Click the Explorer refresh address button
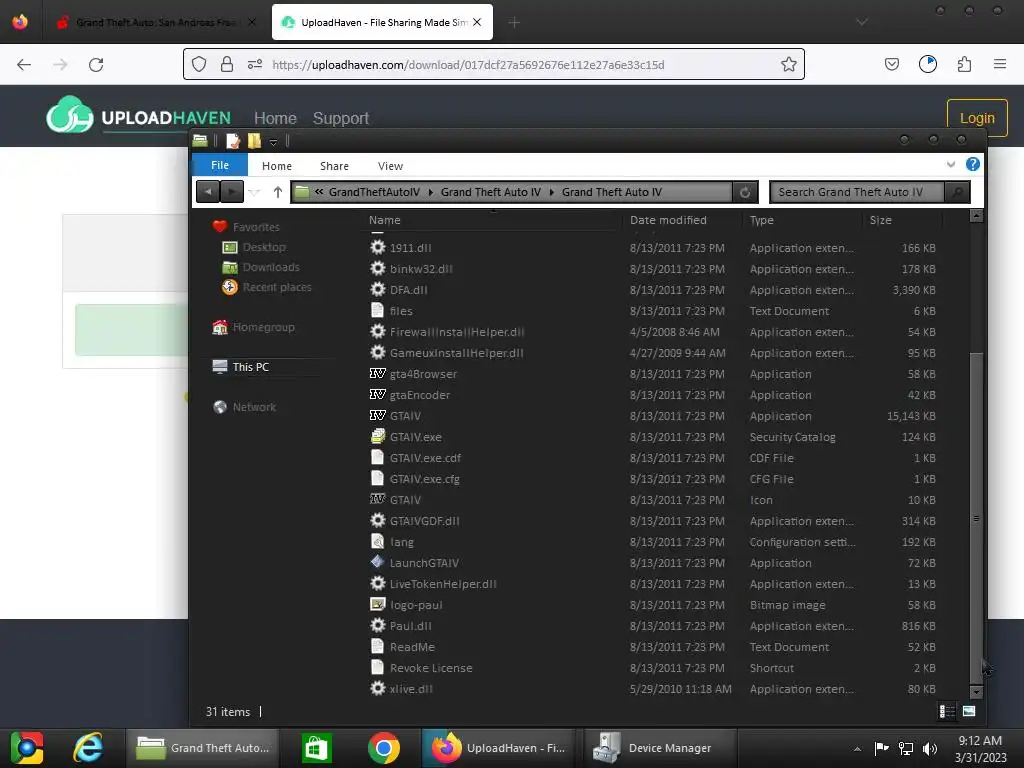 click(745, 192)
